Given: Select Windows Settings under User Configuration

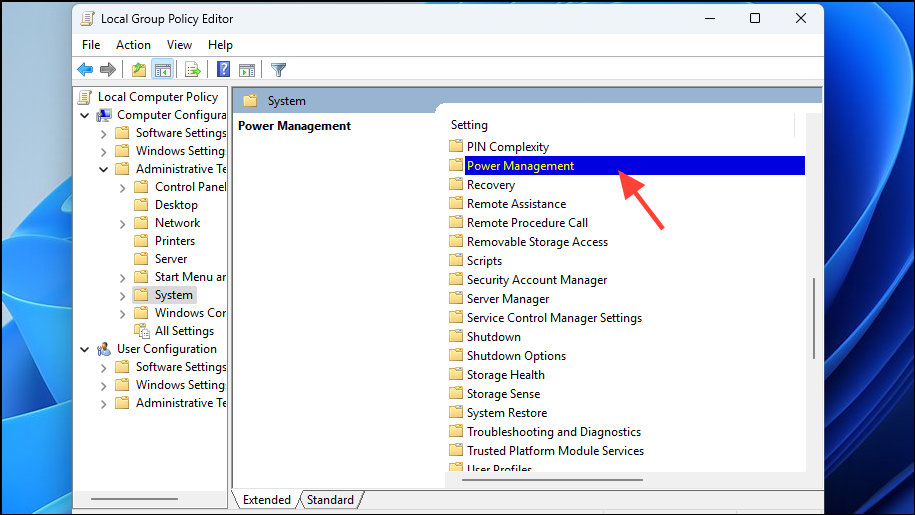Looking at the screenshot, I should tap(180, 385).
